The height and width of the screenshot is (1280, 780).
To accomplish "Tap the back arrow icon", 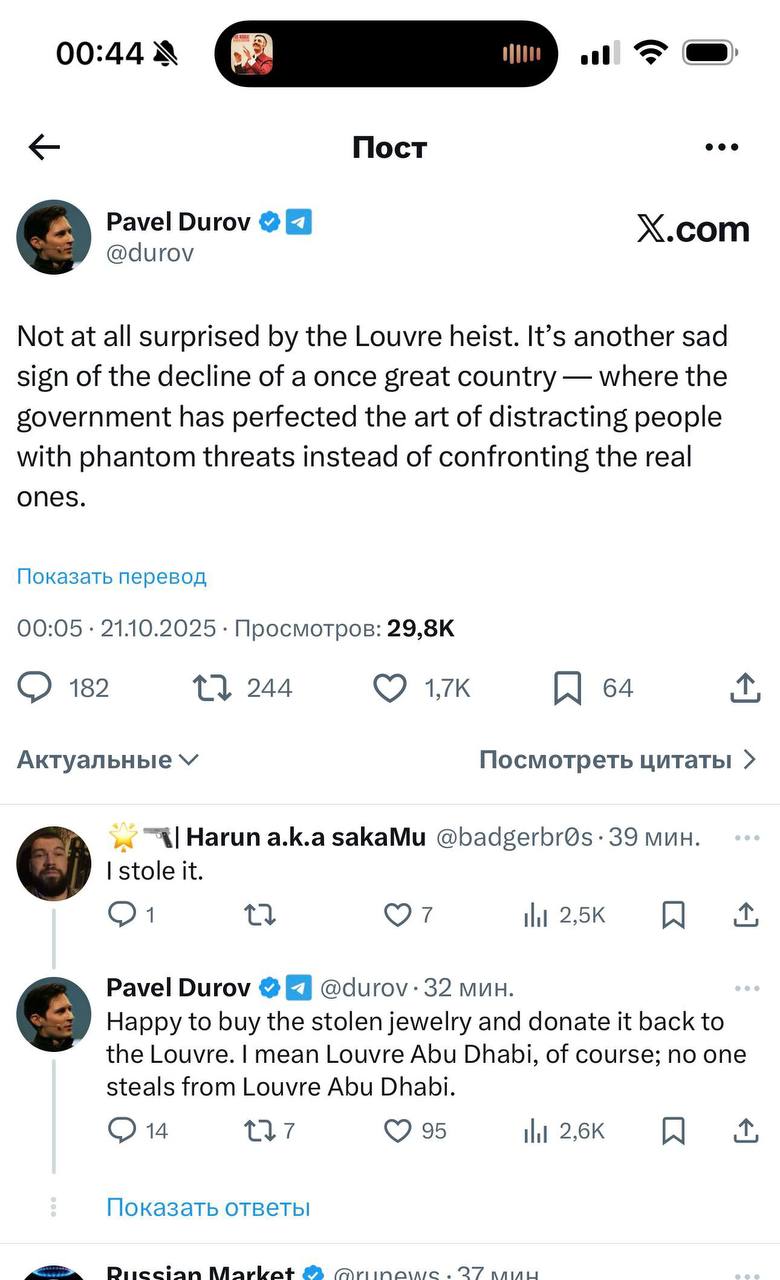I will click(x=45, y=148).
